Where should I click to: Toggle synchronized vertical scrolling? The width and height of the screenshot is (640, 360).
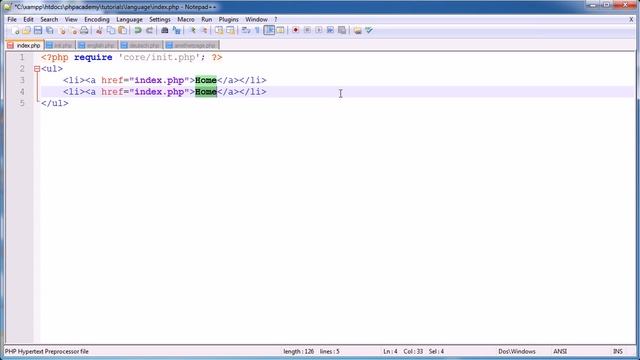pyautogui.click(x=219, y=31)
